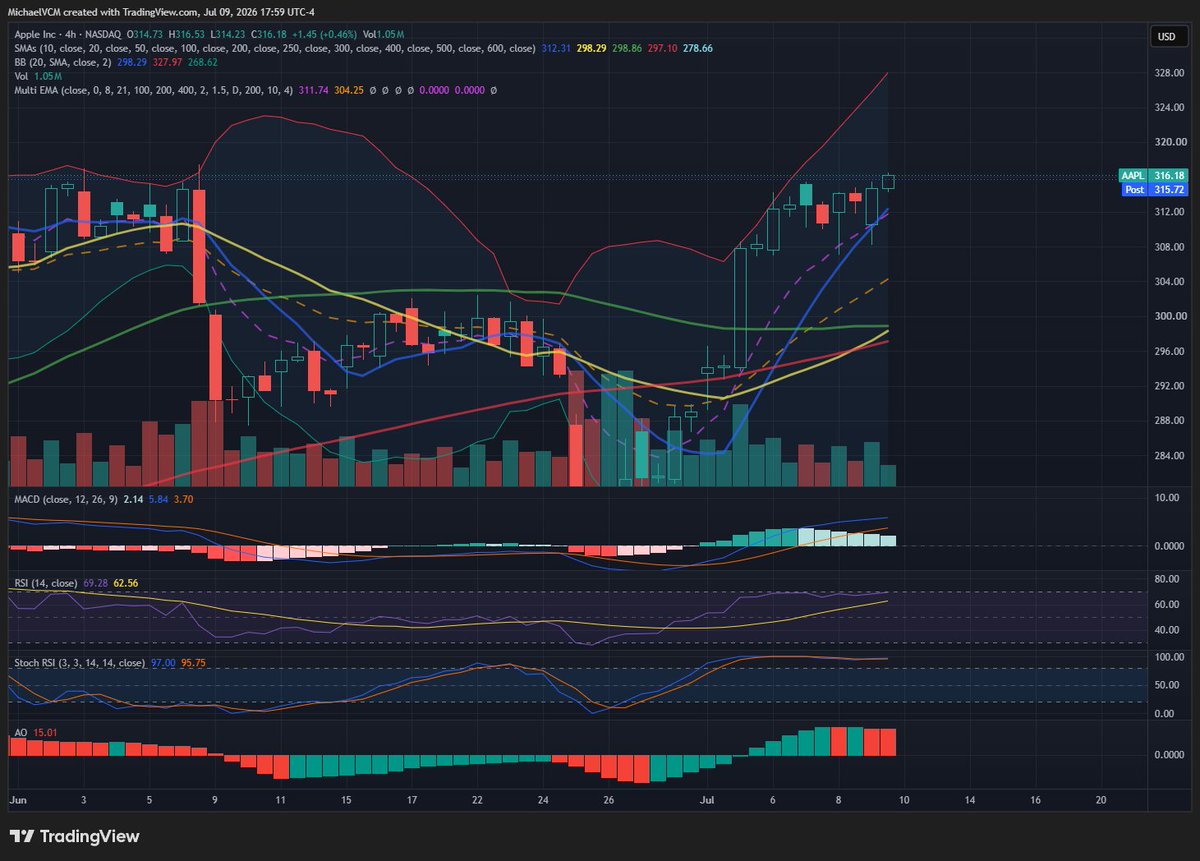This screenshot has width=1200, height=861.
Task: Click the SMA value 278.66
Action: point(699,48)
